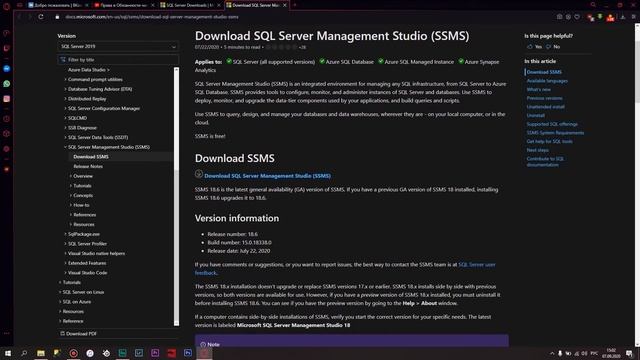The height and width of the screenshot is (360, 640).
Task: Jump to What's new in this article
Action: coord(538,89)
